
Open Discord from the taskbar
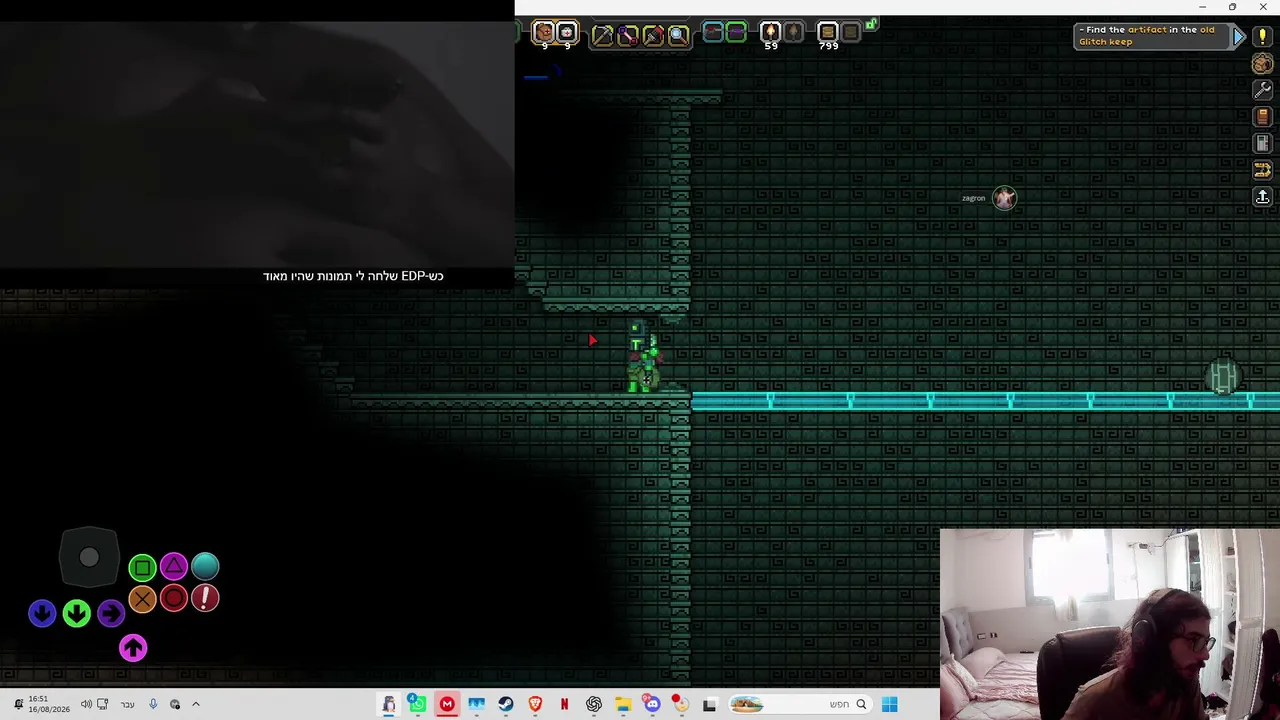[x=652, y=704]
